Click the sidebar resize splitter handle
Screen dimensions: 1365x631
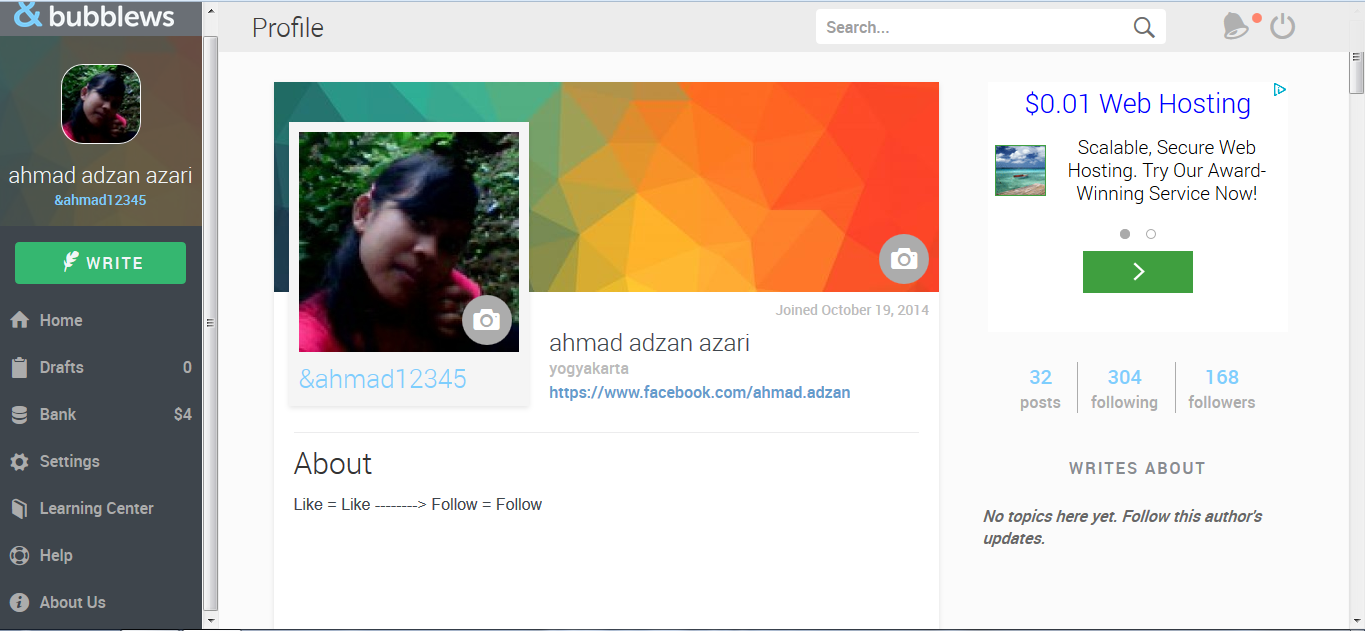point(210,322)
